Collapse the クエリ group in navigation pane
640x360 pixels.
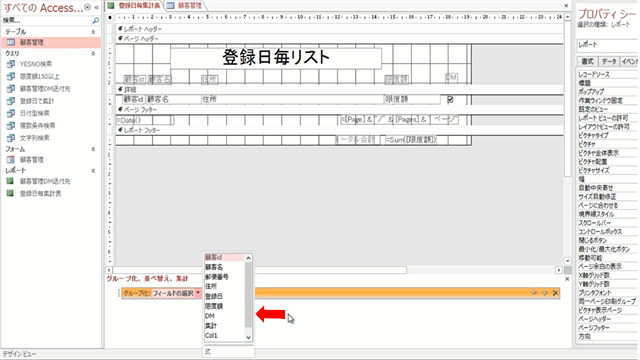point(93,53)
